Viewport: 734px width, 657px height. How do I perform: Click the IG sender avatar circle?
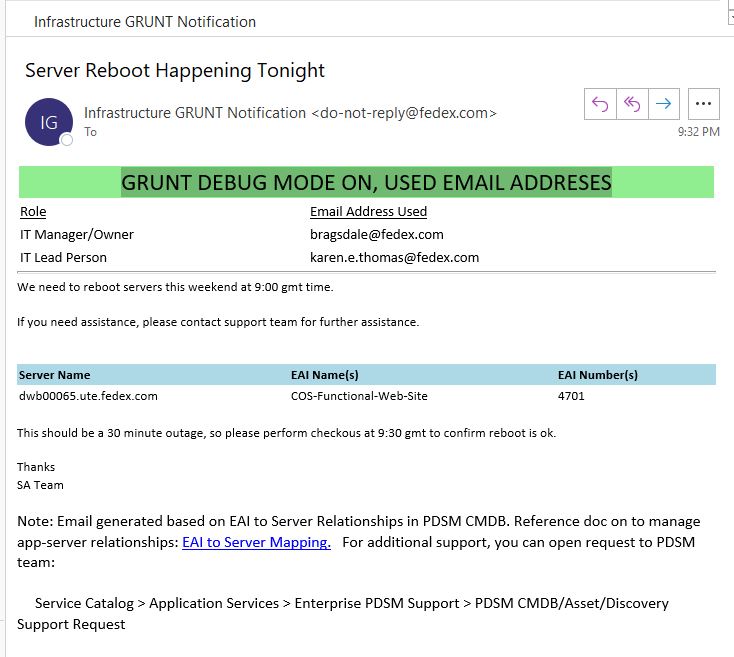point(48,122)
